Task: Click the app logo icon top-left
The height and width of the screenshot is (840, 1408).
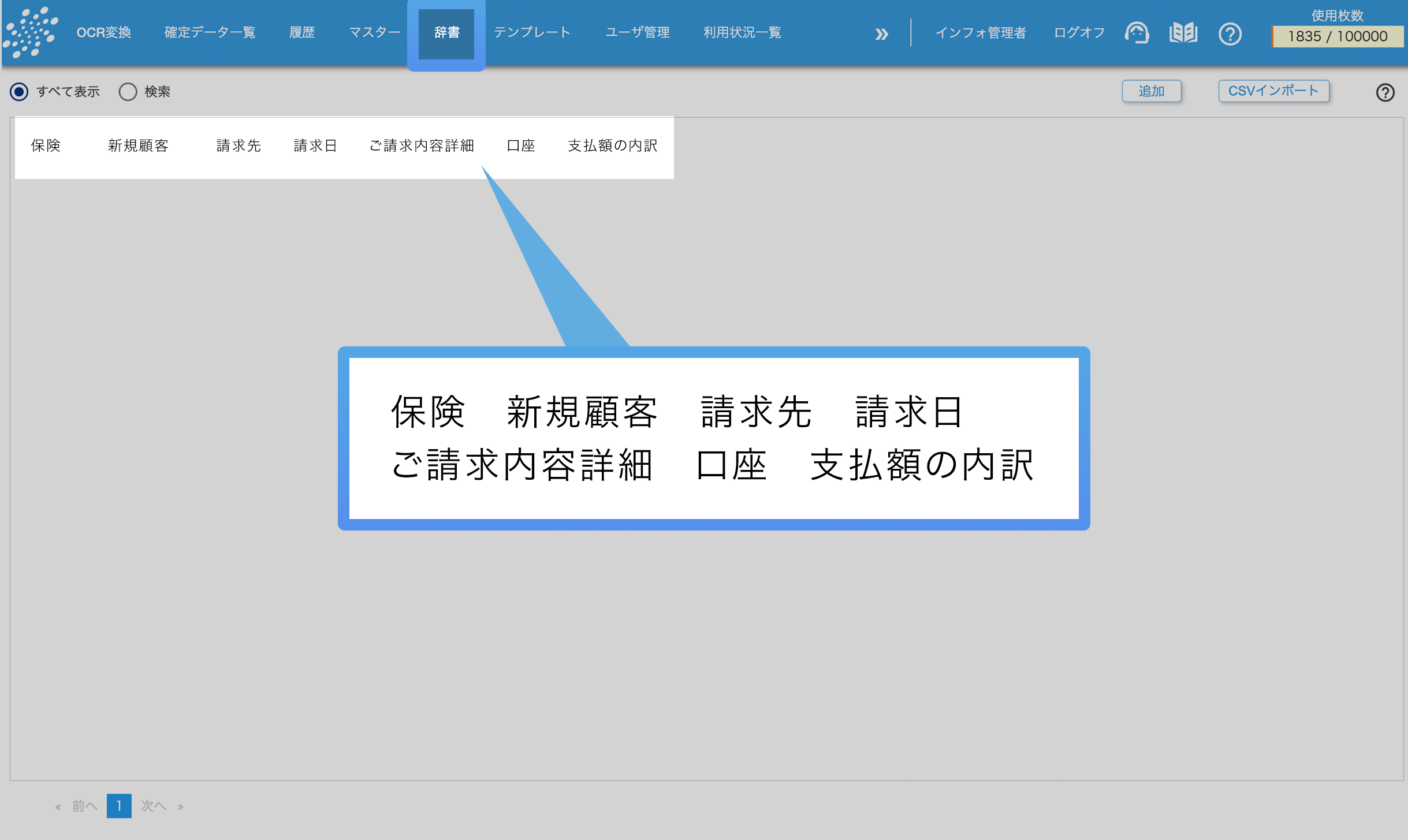Action: tap(31, 32)
